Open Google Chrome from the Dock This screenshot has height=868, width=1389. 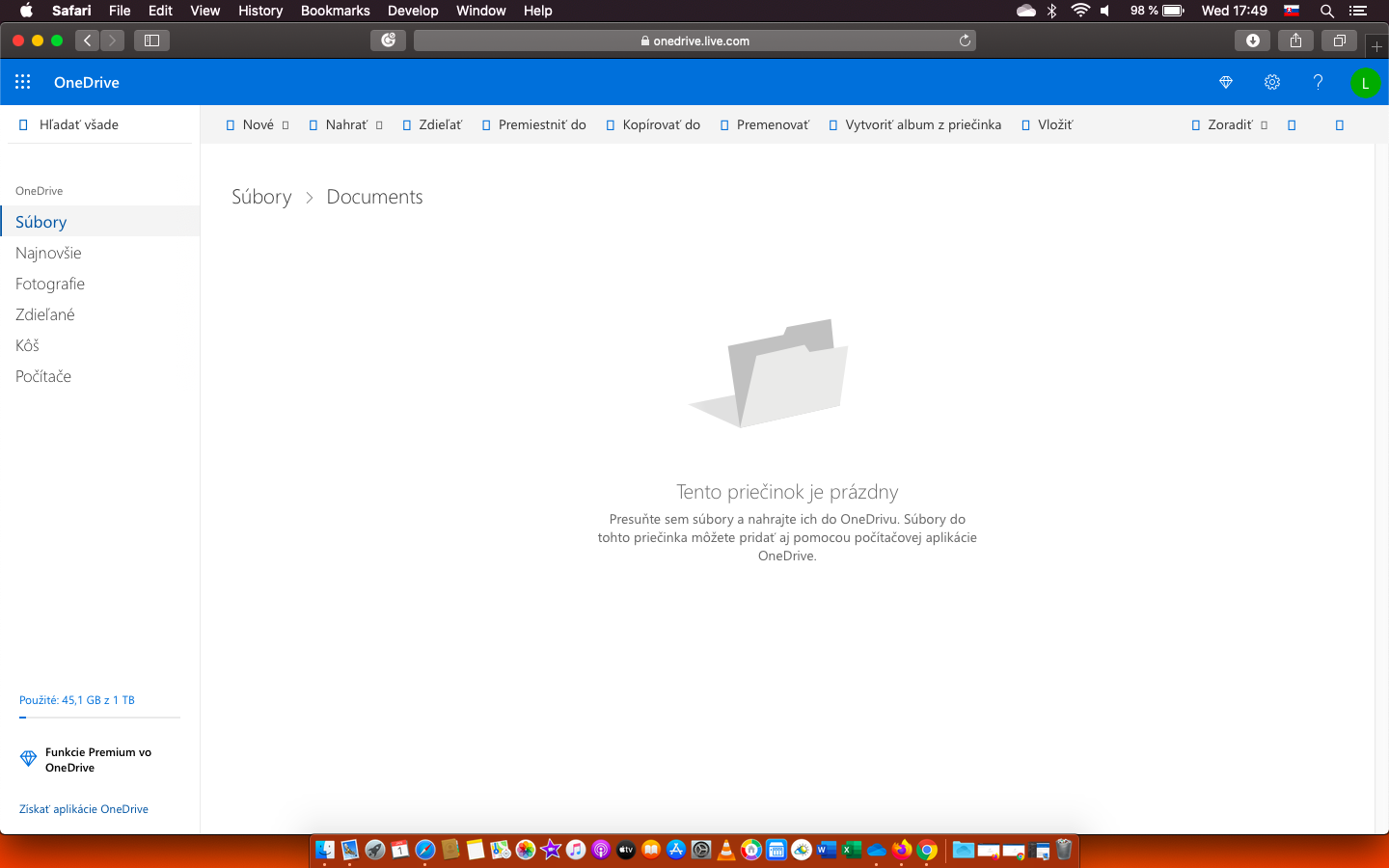[927, 850]
